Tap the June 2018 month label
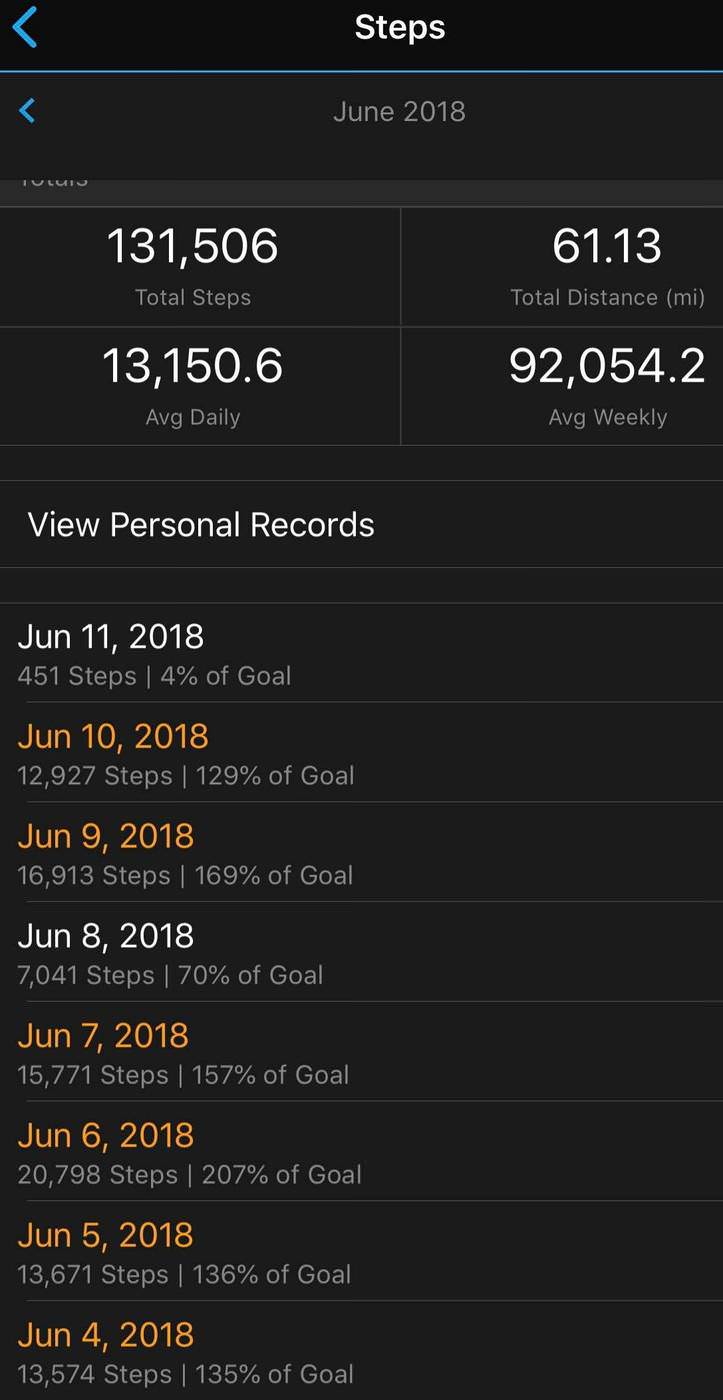 (399, 111)
